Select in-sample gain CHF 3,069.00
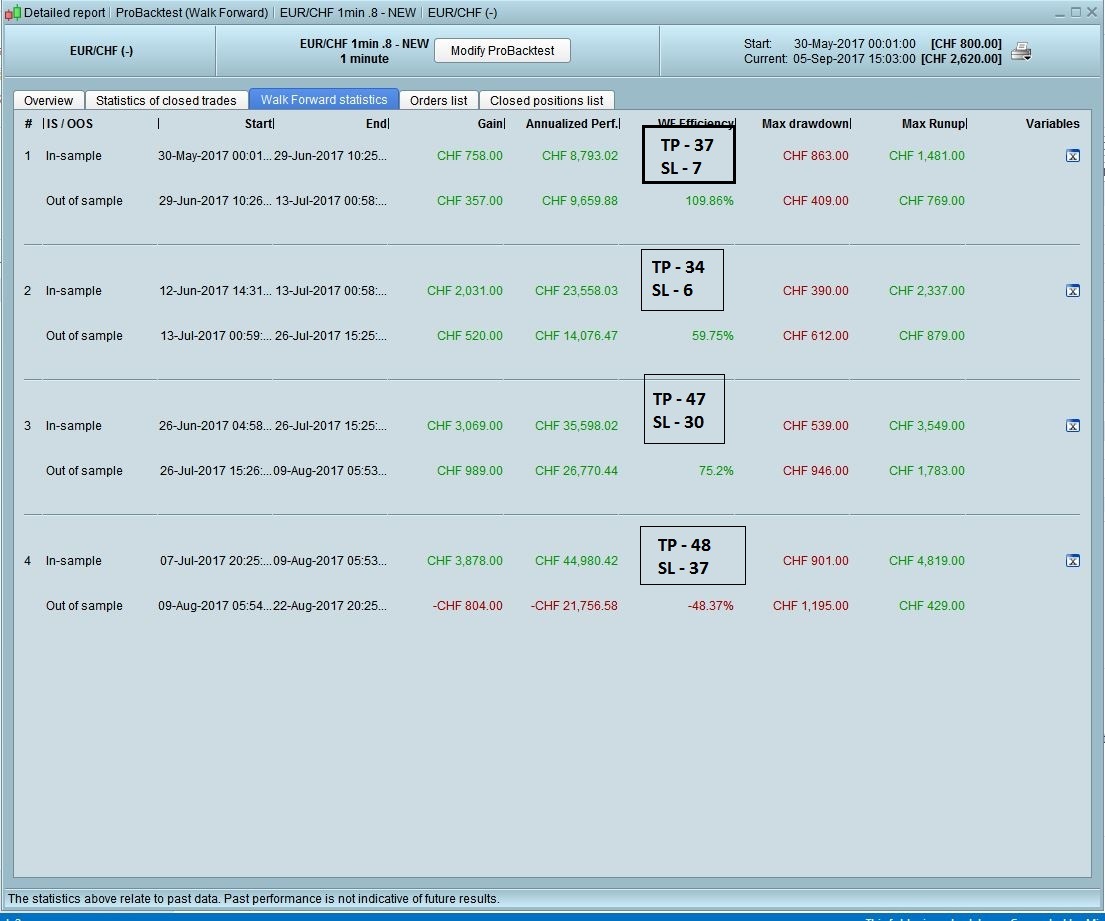This screenshot has width=1105, height=921. pyautogui.click(x=464, y=426)
